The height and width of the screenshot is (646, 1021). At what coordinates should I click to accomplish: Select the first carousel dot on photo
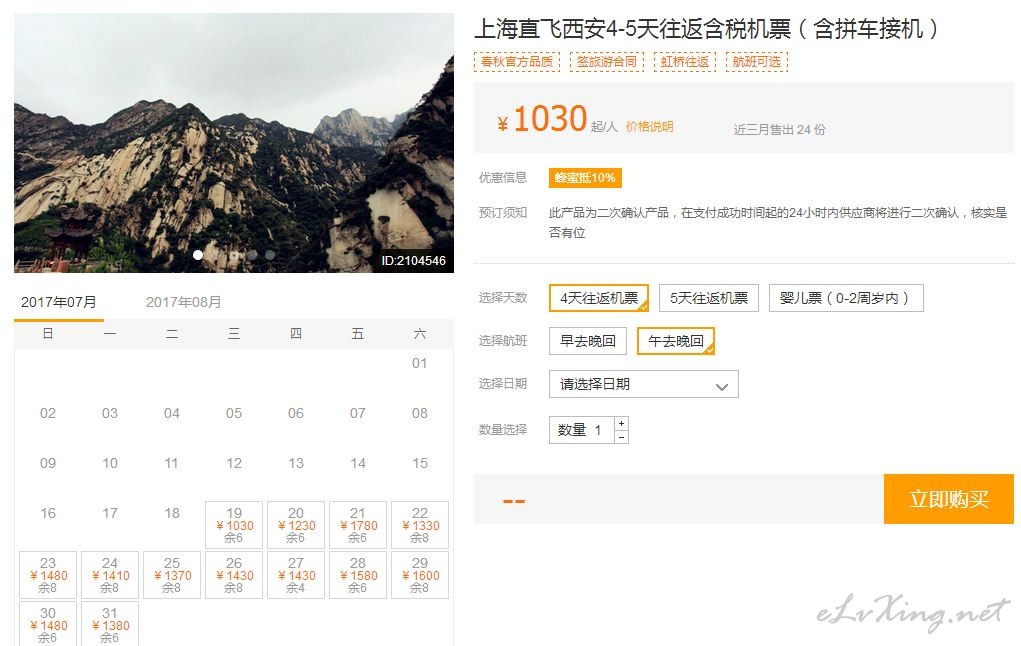point(197,255)
